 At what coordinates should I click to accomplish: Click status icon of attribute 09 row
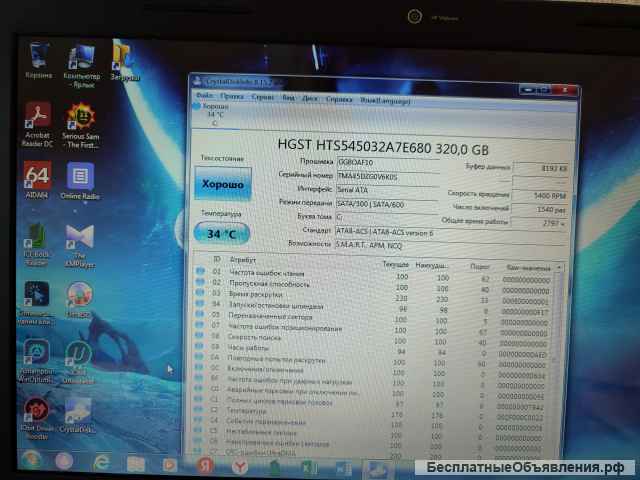199,346
